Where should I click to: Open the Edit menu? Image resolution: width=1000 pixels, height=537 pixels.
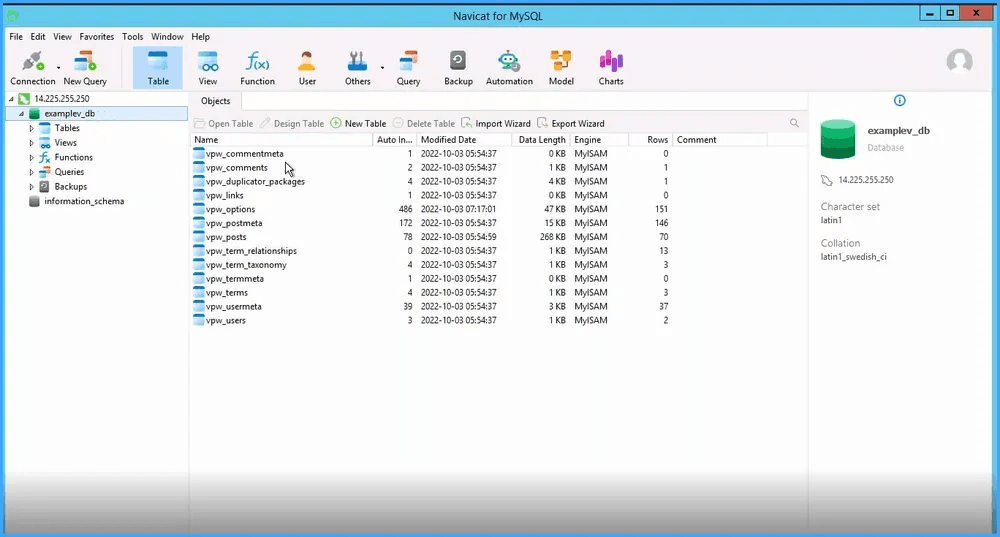[x=38, y=36]
